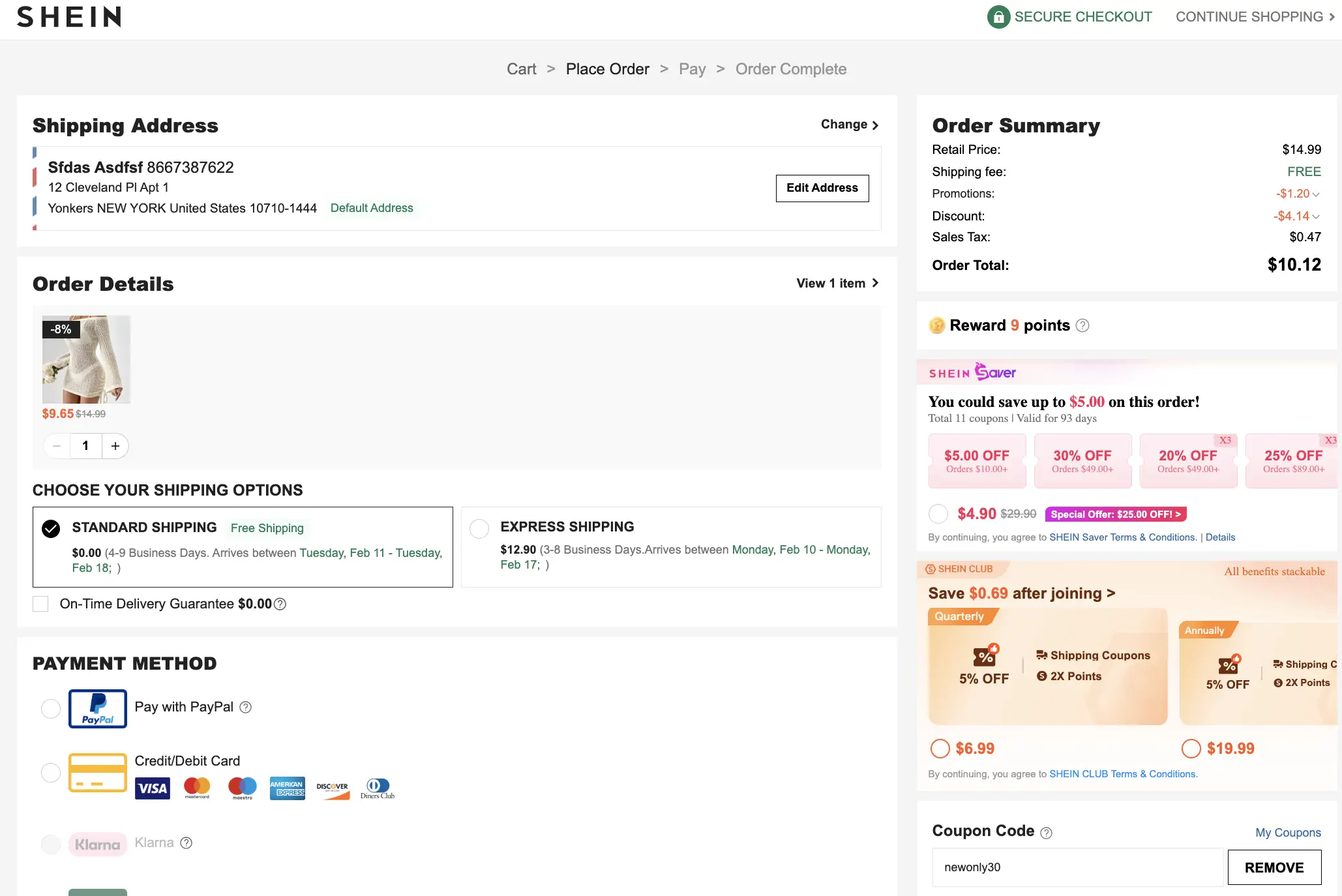
Task: Click the SHEIN logo
Action: [x=69, y=17]
